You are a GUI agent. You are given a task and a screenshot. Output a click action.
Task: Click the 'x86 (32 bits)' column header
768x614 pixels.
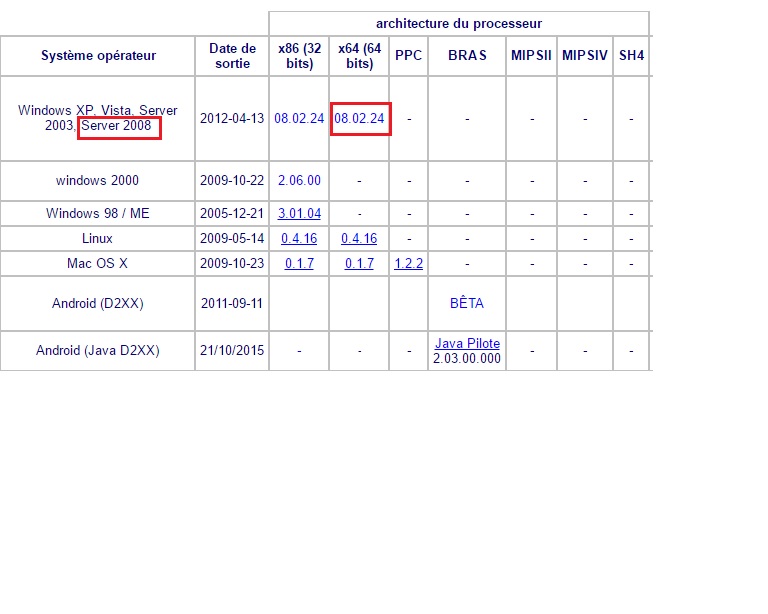tap(299, 56)
